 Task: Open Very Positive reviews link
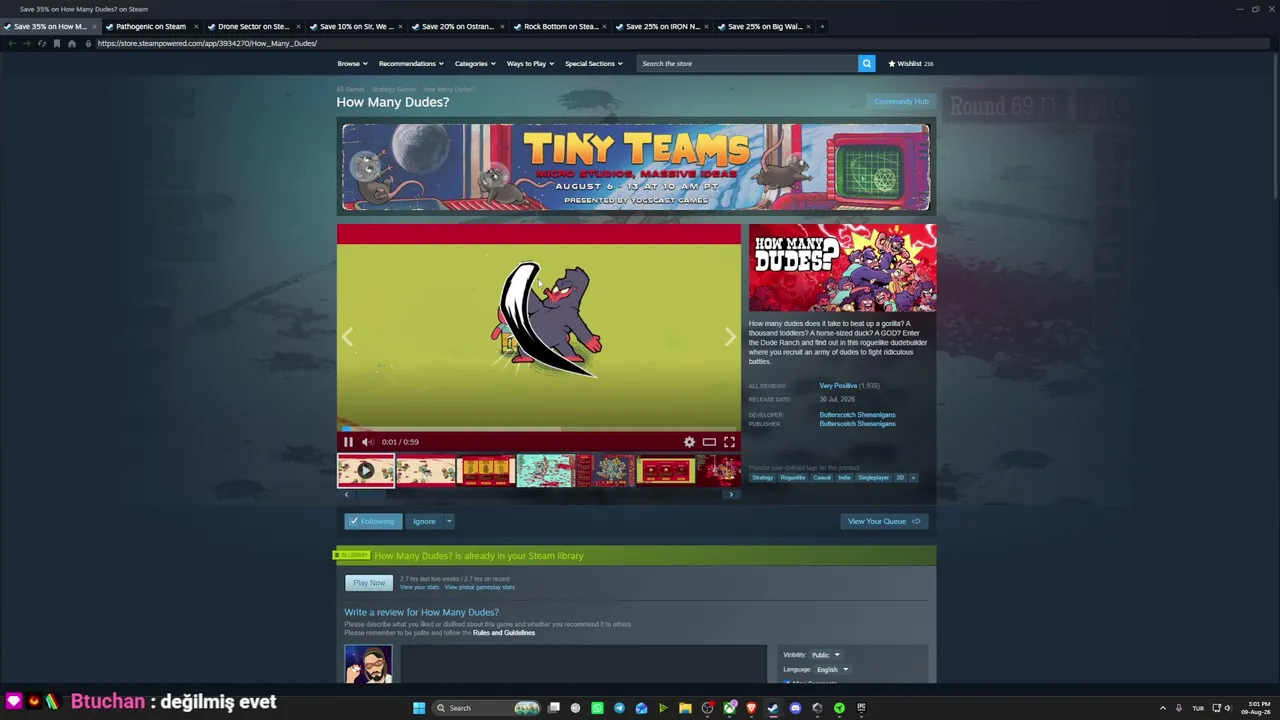point(838,386)
